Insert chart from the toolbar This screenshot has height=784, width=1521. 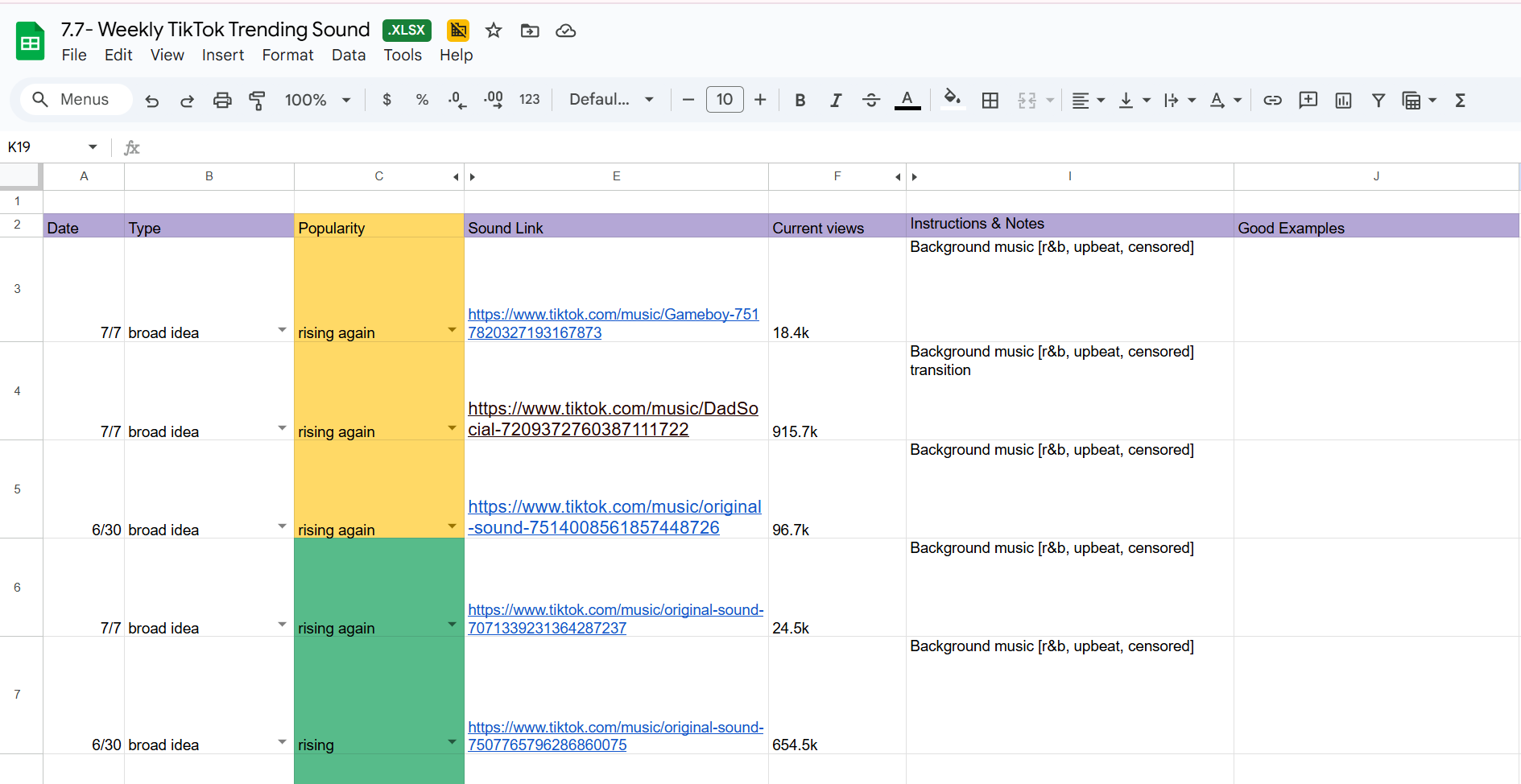click(x=1343, y=101)
